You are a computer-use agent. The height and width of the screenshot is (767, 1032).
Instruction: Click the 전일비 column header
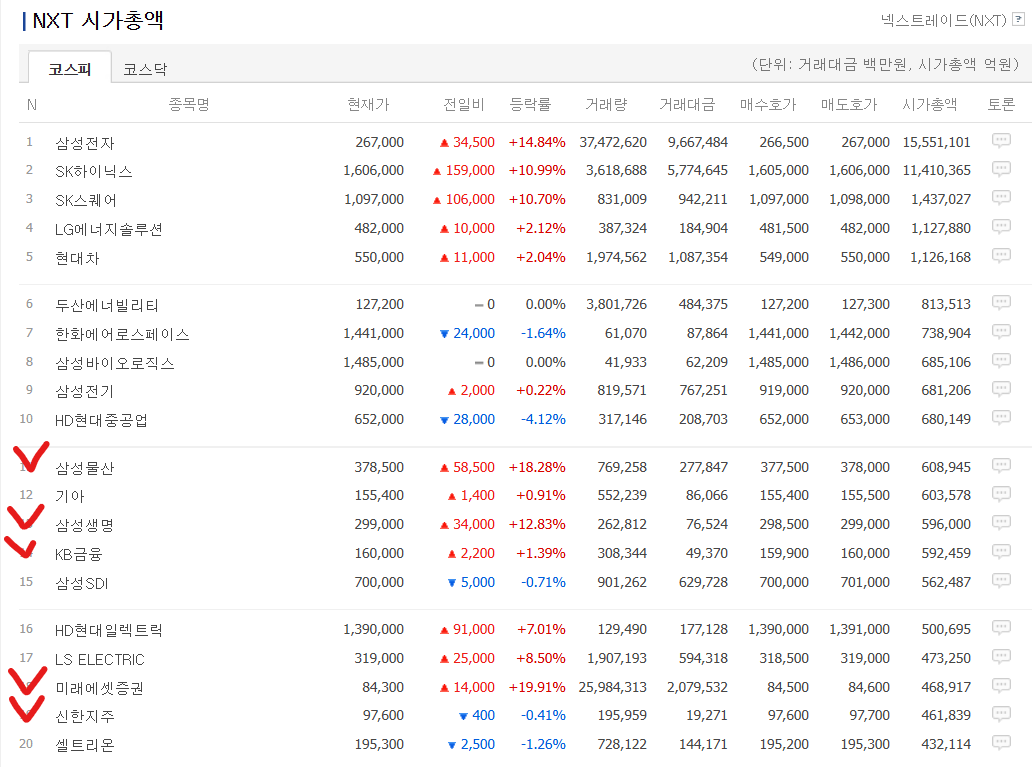[x=464, y=104]
